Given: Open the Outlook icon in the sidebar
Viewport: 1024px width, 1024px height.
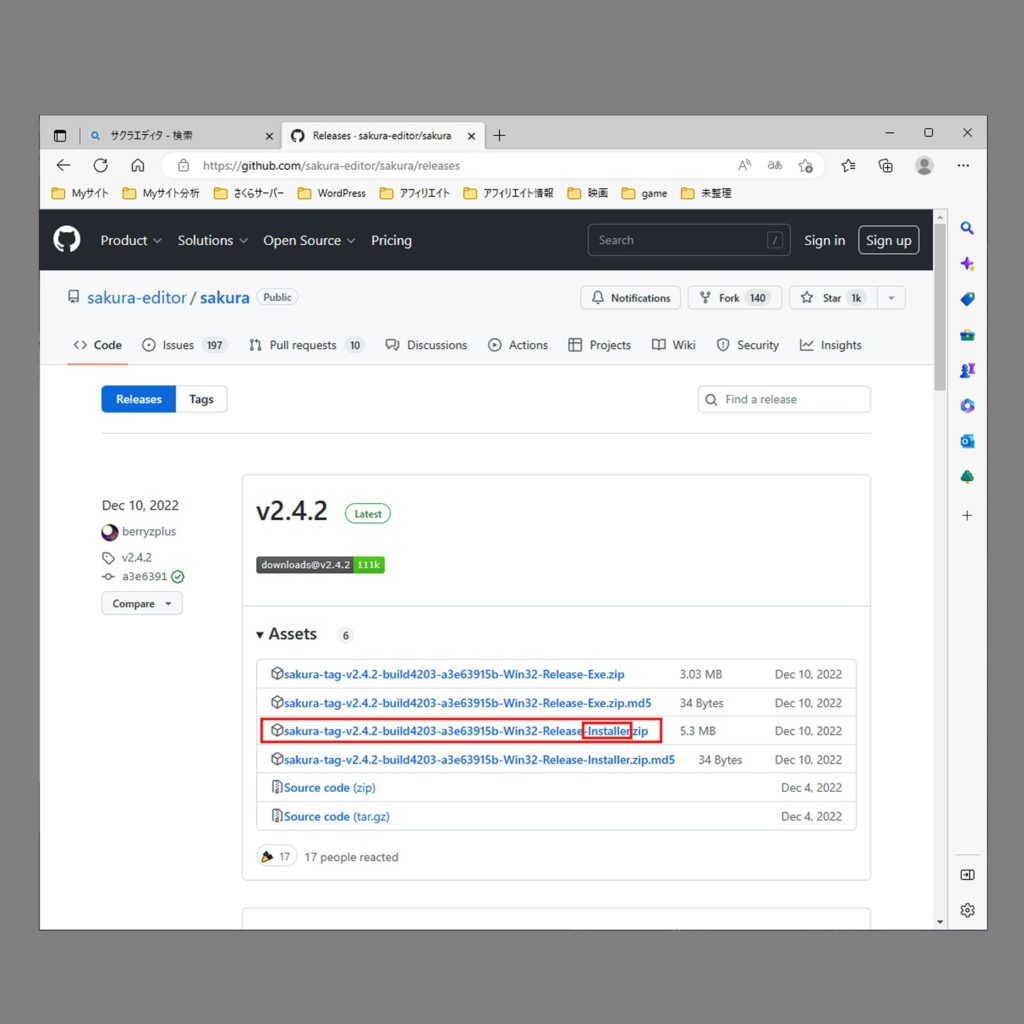Looking at the screenshot, I should click(x=967, y=441).
